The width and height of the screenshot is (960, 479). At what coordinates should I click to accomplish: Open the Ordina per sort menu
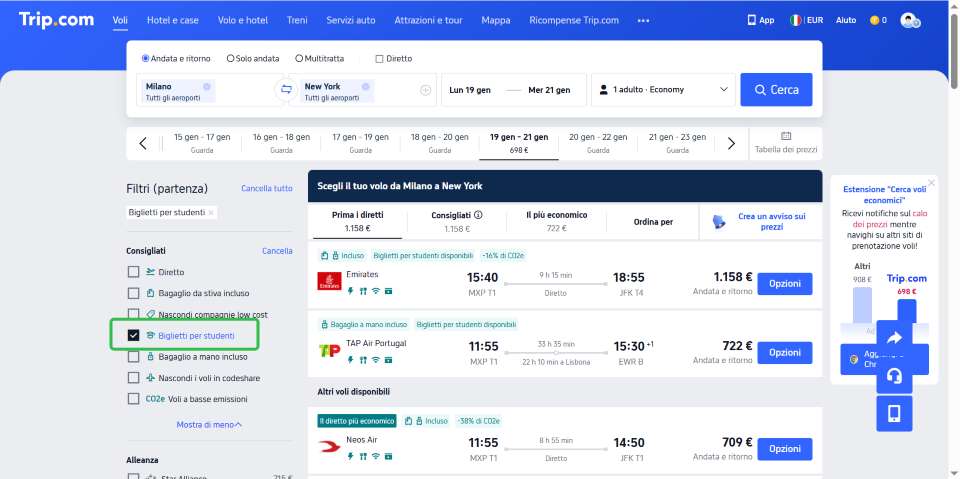pos(653,222)
